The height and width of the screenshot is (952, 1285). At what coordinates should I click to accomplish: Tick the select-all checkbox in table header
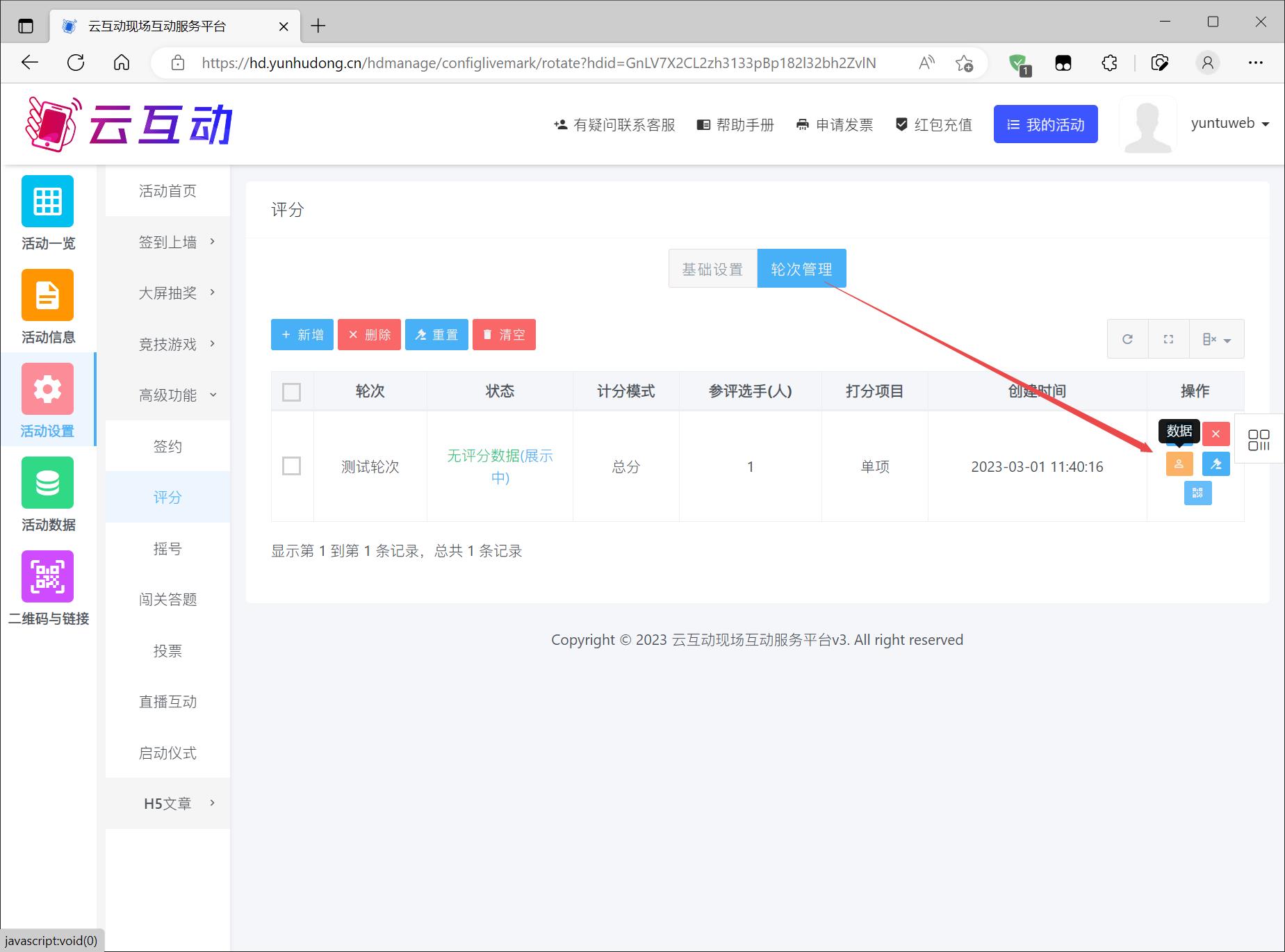click(292, 392)
